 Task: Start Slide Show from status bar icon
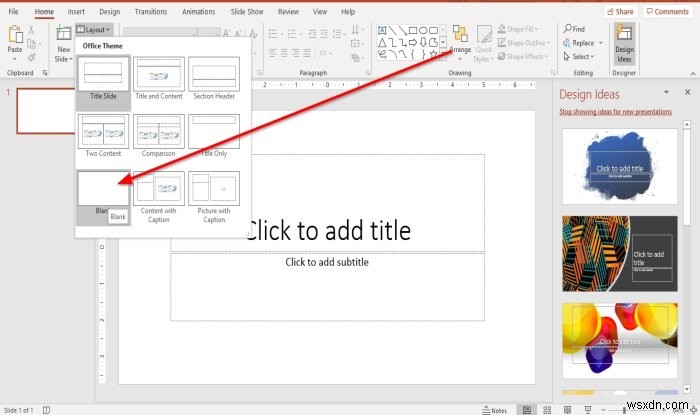[588, 410]
